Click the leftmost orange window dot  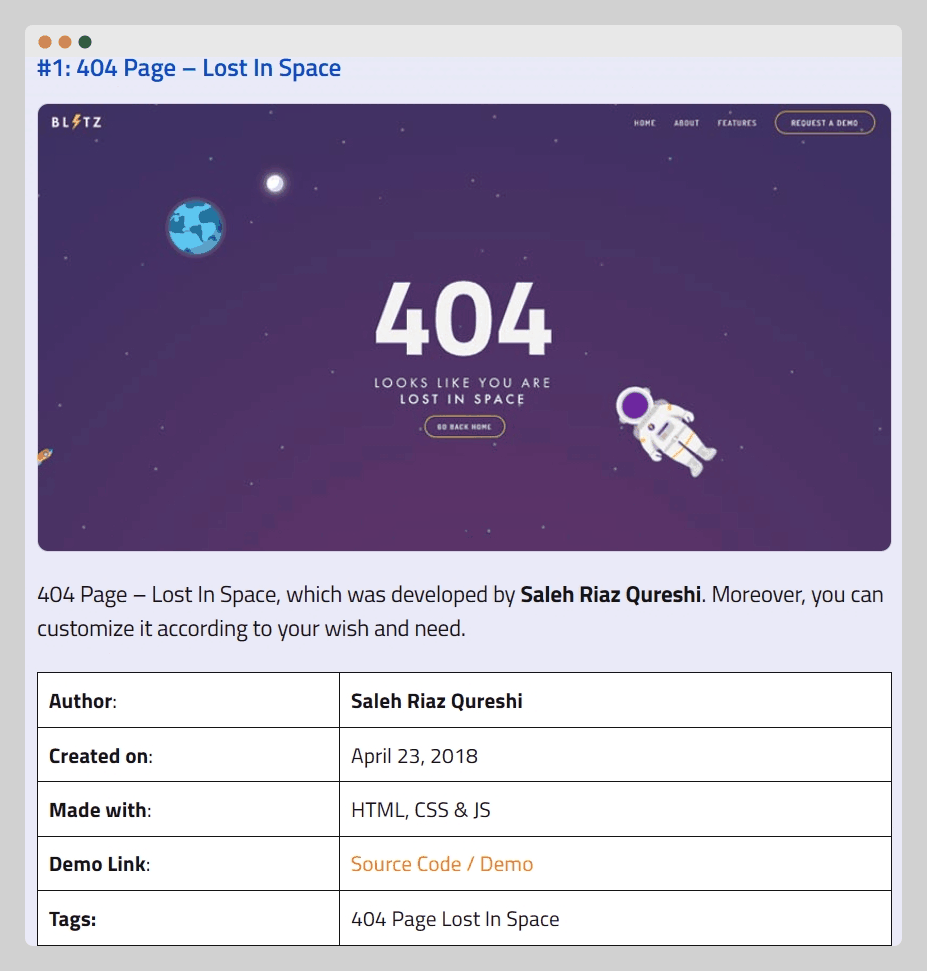45,42
